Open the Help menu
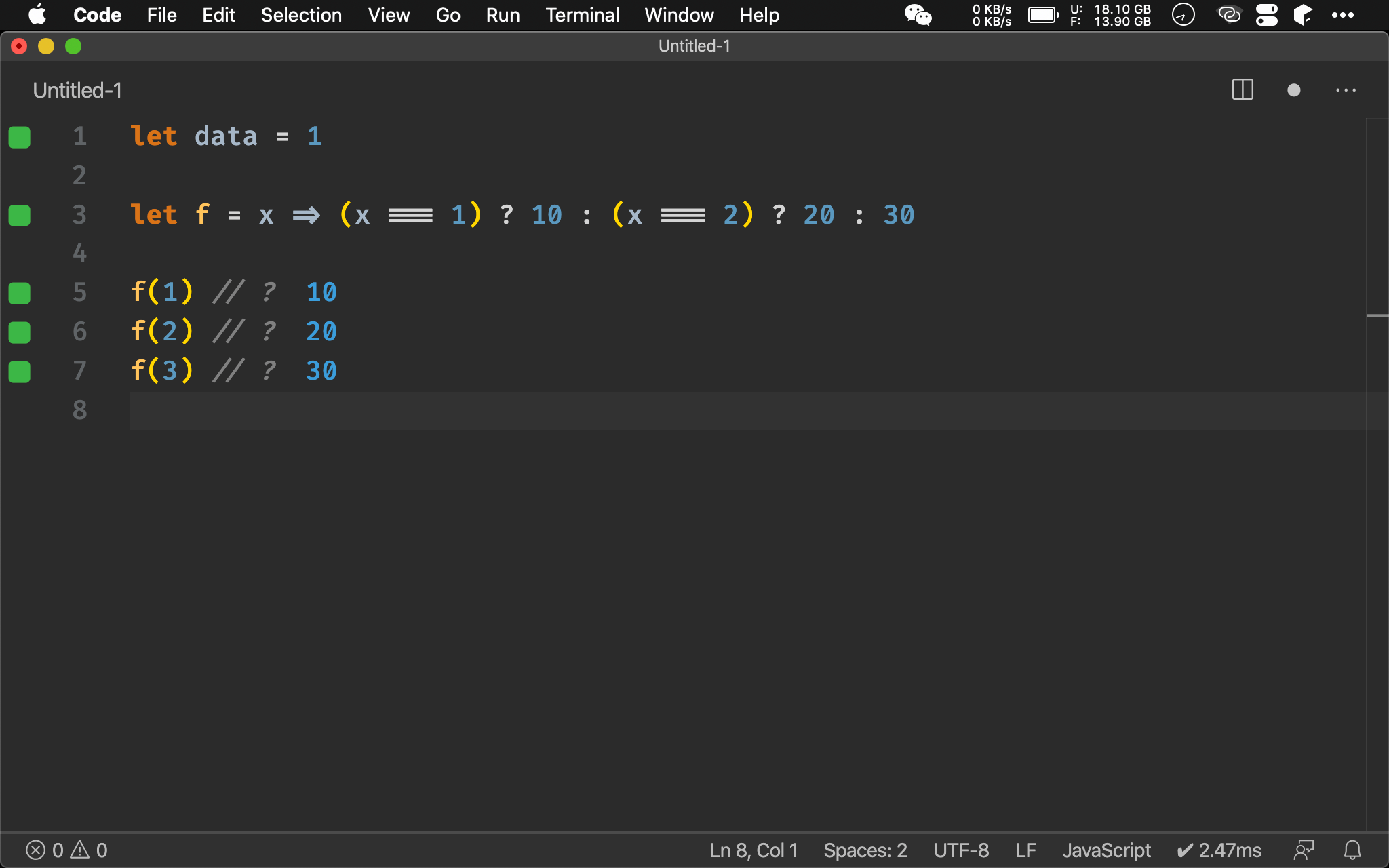The height and width of the screenshot is (868, 1389). click(x=759, y=15)
